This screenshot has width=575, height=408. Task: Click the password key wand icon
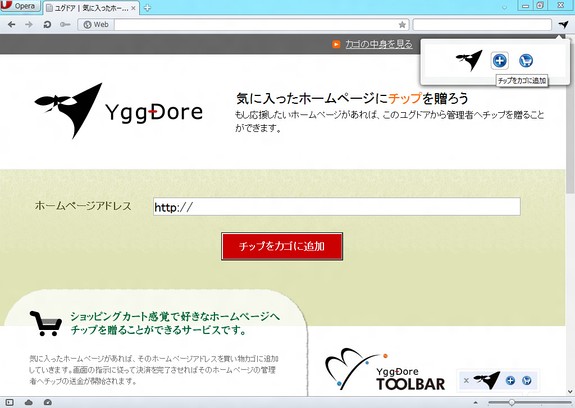point(65,25)
